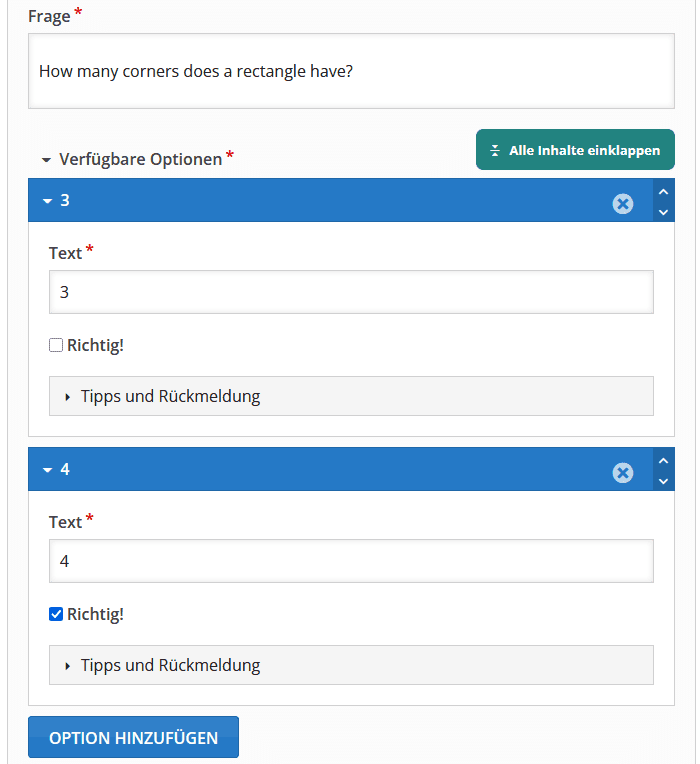
Task: Click the Text label of option 3
Action: pos(65,253)
